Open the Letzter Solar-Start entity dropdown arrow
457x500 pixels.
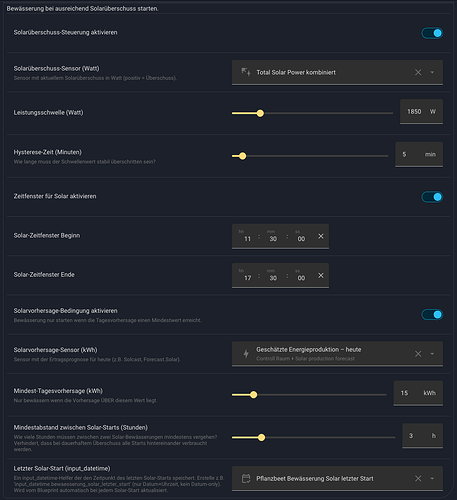pyautogui.click(x=432, y=479)
